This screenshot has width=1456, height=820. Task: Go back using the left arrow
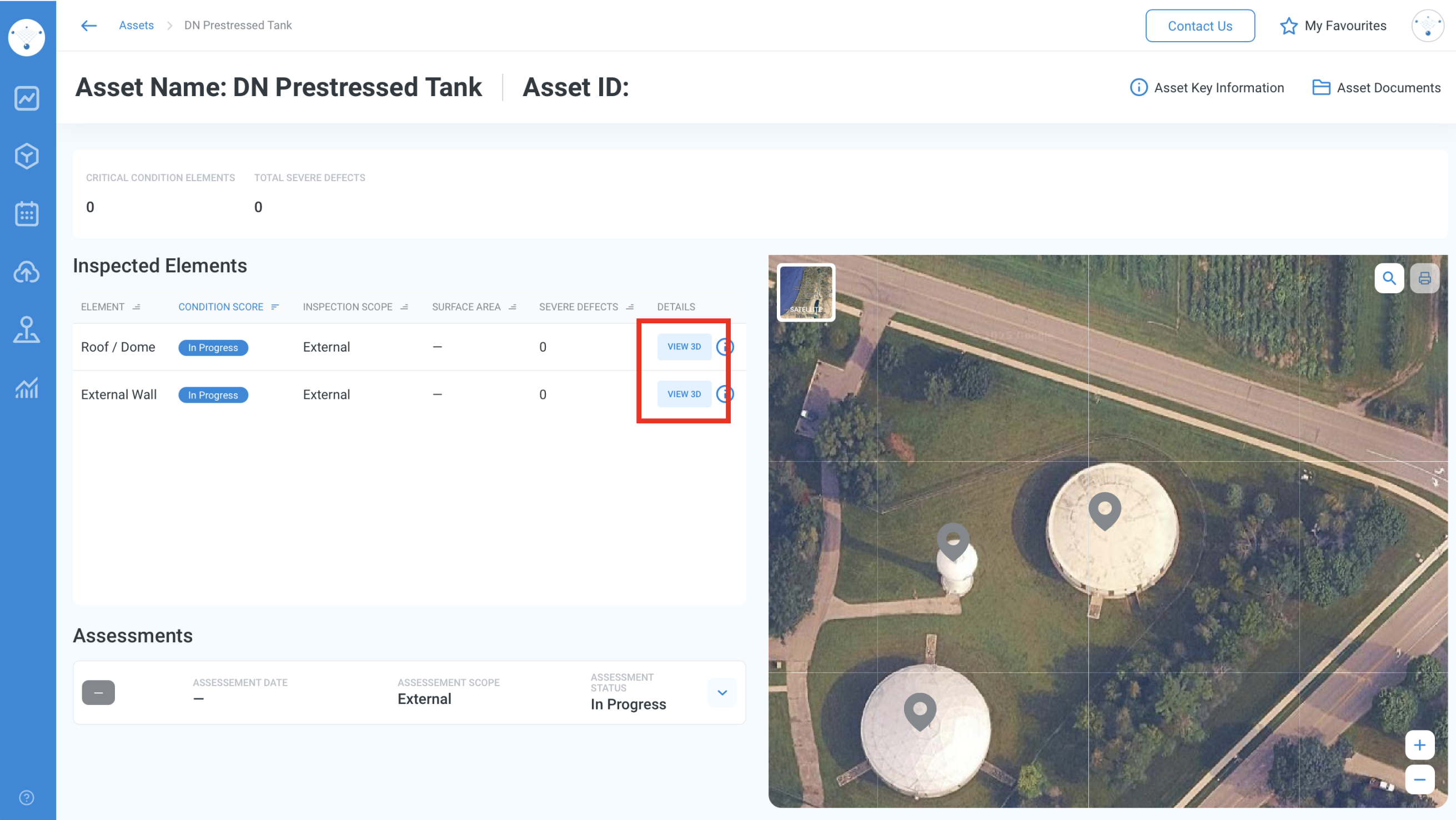click(89, 26)
